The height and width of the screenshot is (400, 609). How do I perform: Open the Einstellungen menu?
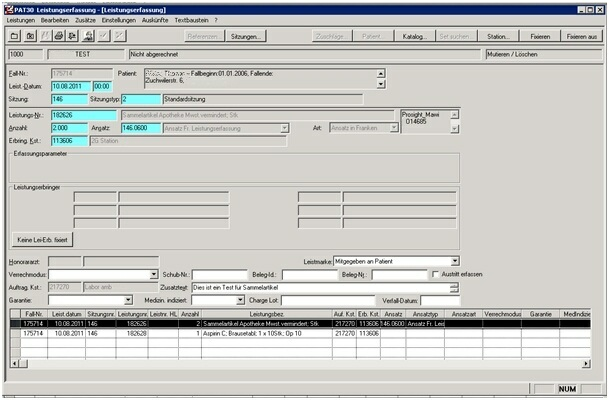click(x=119, y=20)
